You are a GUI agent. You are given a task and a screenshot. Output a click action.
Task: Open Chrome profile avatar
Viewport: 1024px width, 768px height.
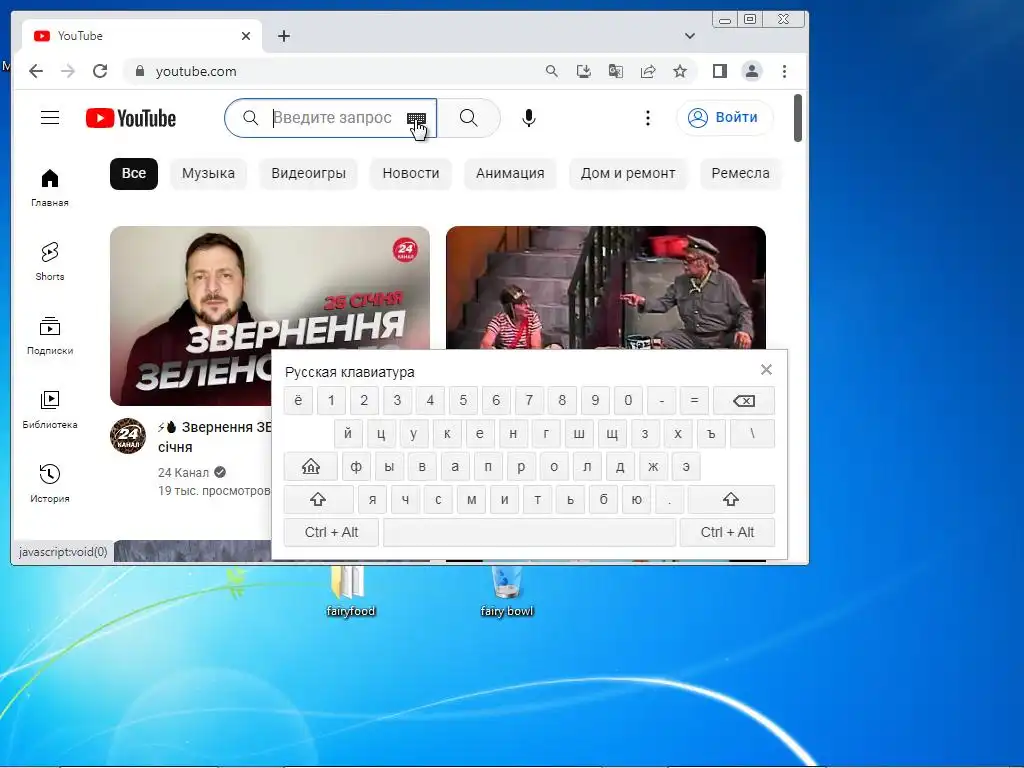tap(752, 71)
